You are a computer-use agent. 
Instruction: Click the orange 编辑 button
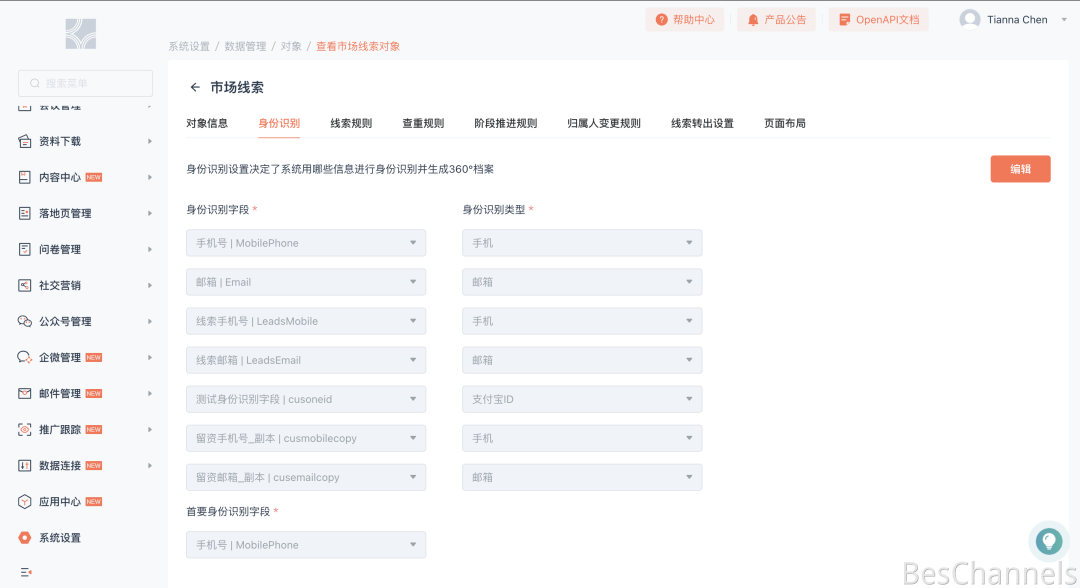1020,169
